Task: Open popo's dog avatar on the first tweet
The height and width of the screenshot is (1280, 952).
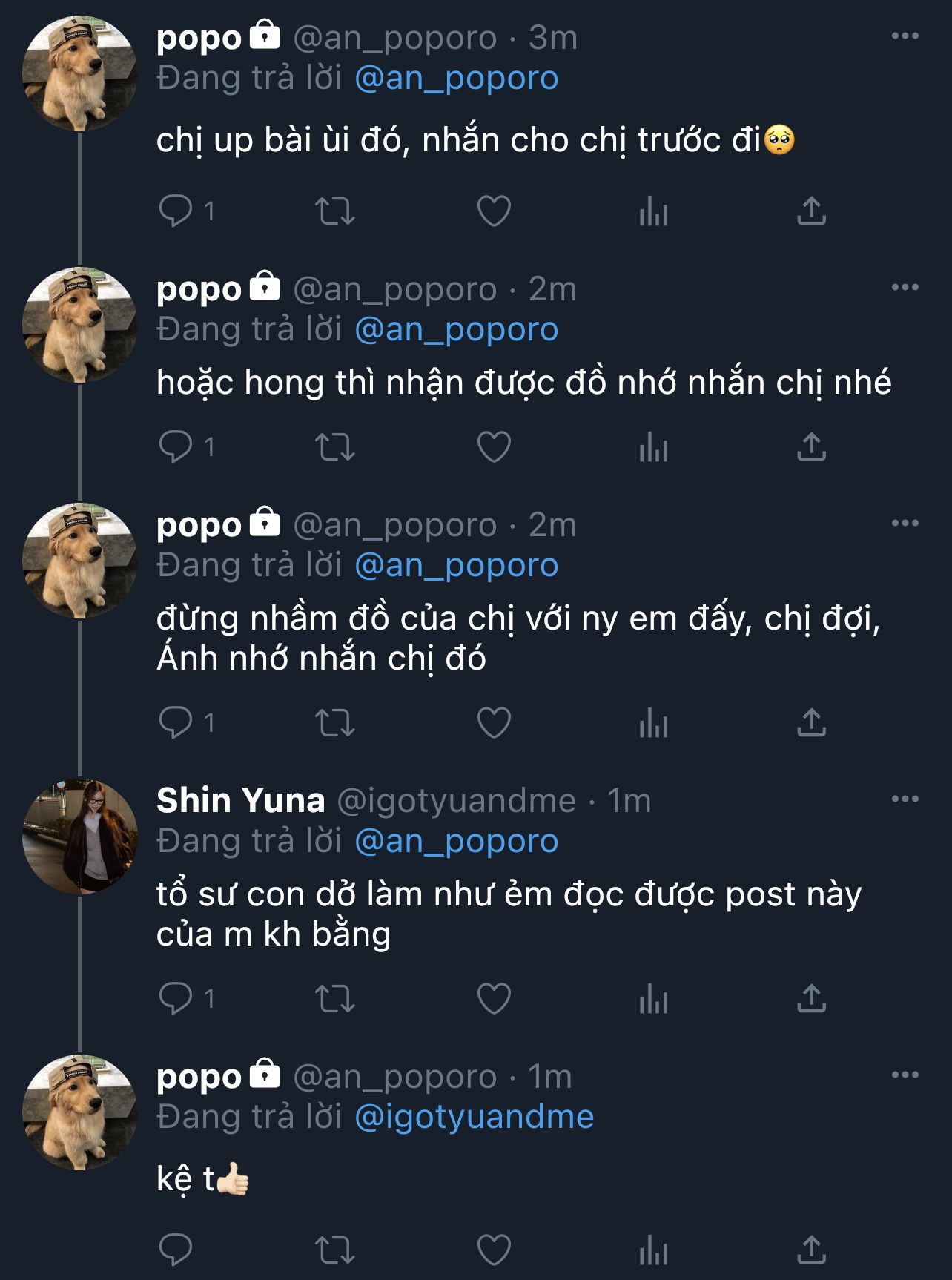Action: 80,73
